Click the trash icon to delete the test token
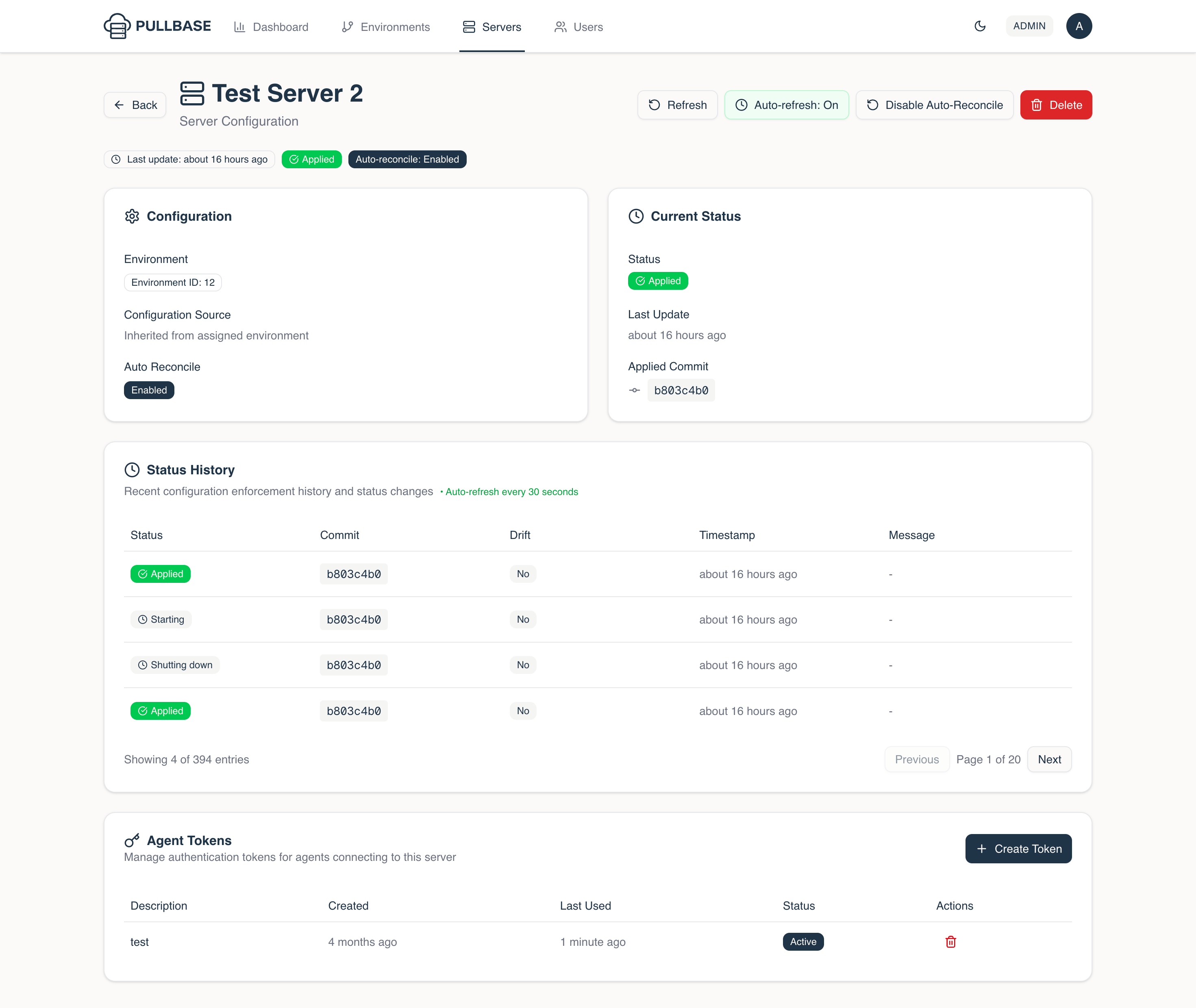 click(950, 941)
